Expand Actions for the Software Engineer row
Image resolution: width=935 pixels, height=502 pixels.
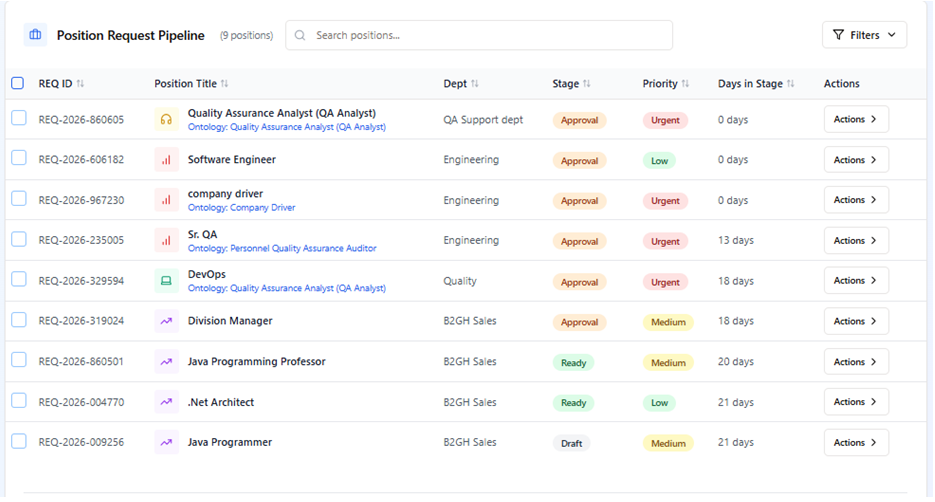tap(855, 160)
